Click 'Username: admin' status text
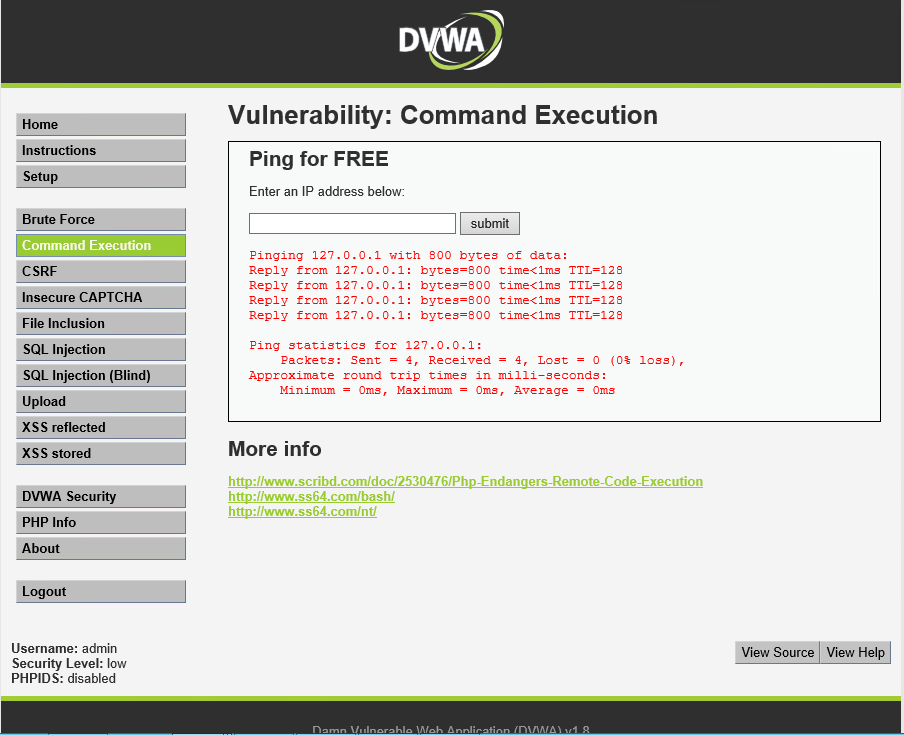This screenshot has width=904, height=735. pyautogui.click(x=64, y=649)
